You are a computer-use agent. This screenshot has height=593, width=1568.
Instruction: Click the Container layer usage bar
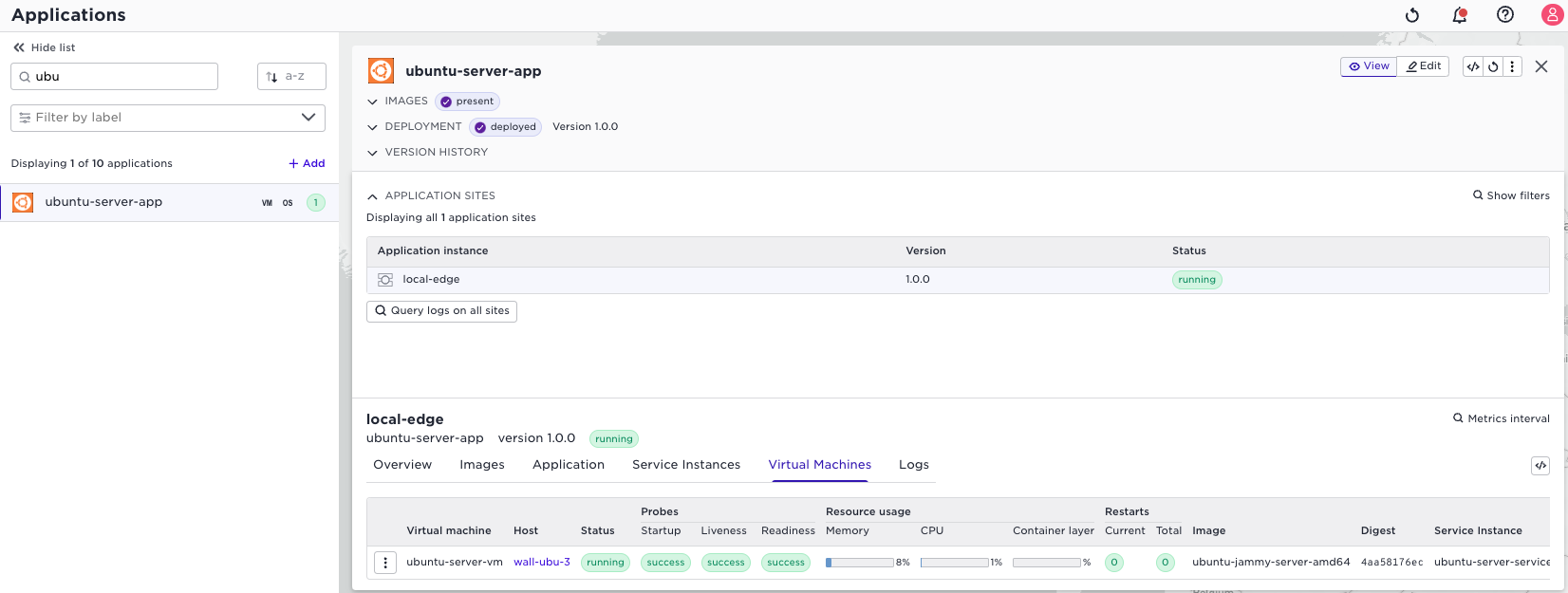click(x=1047, y=563)
